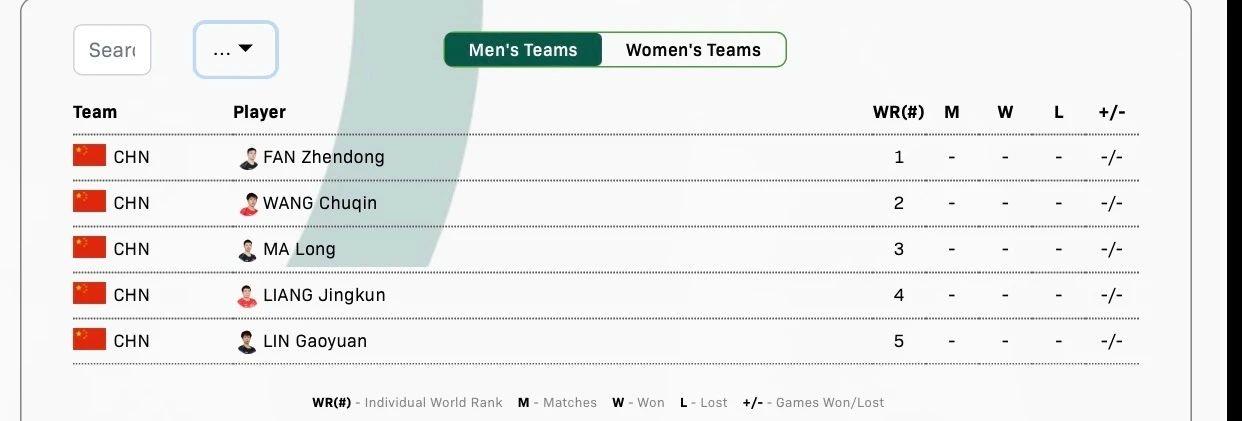Image resolution: width=1242 pixels, height=421 pixels.
Task: Open LIN Gaoyuan player link
Action: point(315,341)
